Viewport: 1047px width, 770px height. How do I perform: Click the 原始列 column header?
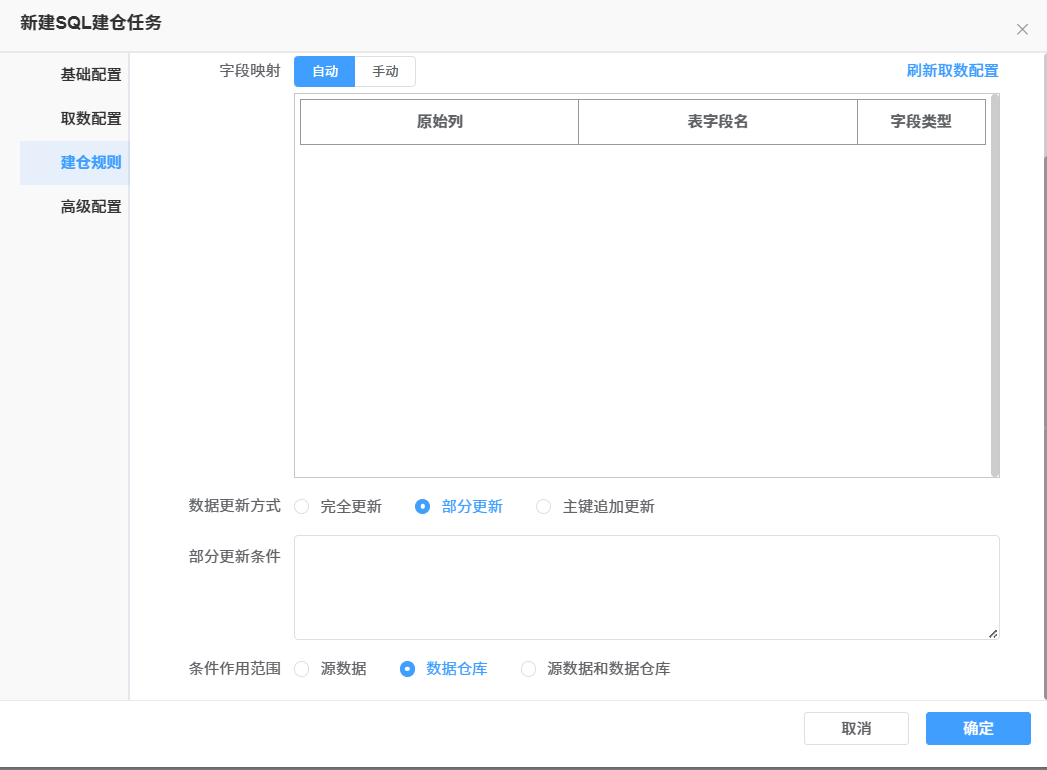coord(439,122)
